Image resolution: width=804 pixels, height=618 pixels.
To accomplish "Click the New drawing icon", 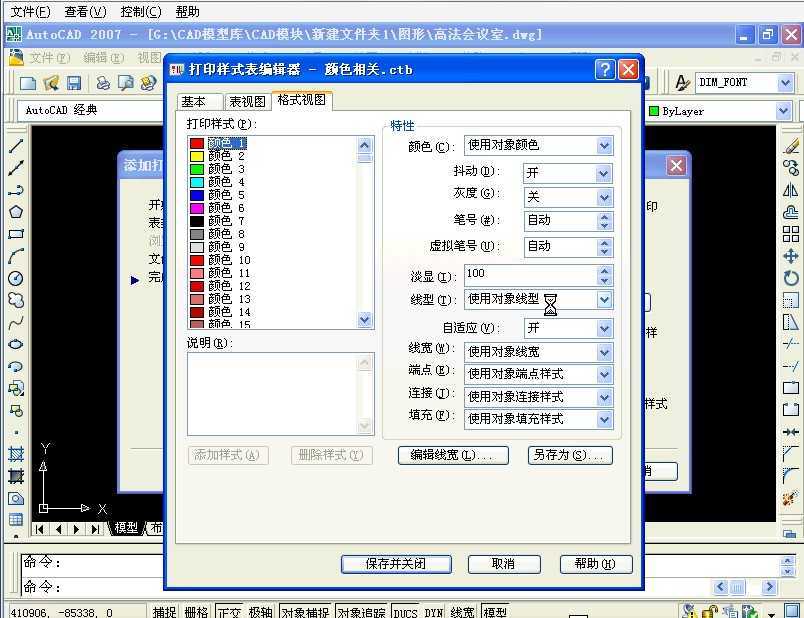I will click(x=28, y=83).
